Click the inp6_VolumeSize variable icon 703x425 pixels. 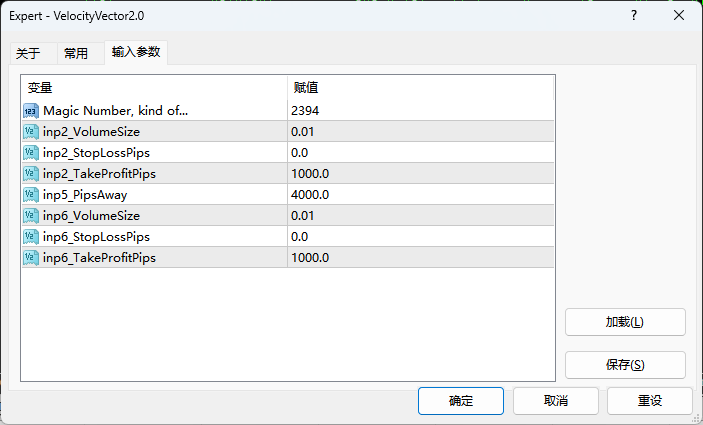(31, 215)
